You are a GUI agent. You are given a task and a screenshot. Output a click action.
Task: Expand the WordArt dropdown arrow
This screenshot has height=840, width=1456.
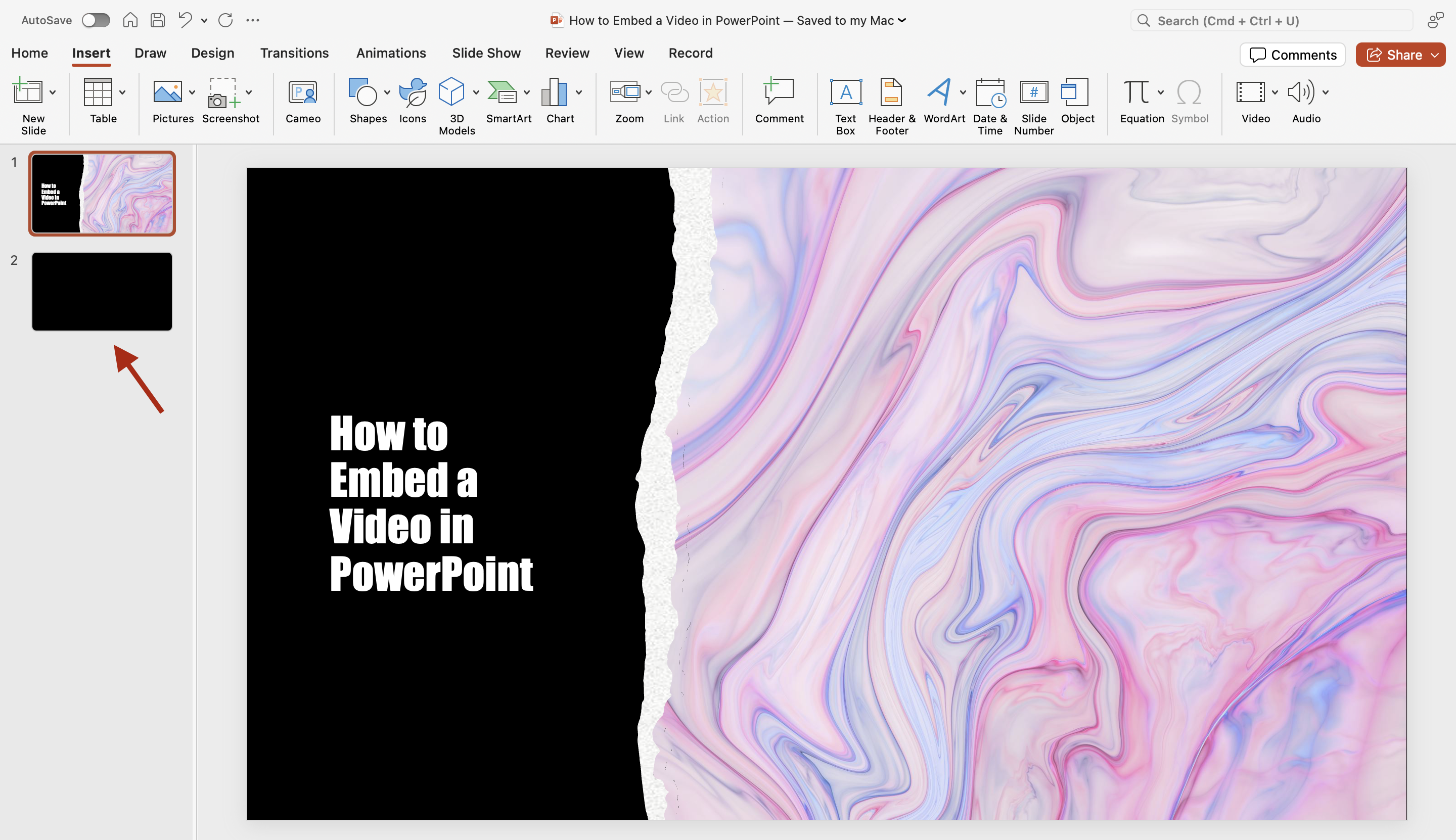963,92
